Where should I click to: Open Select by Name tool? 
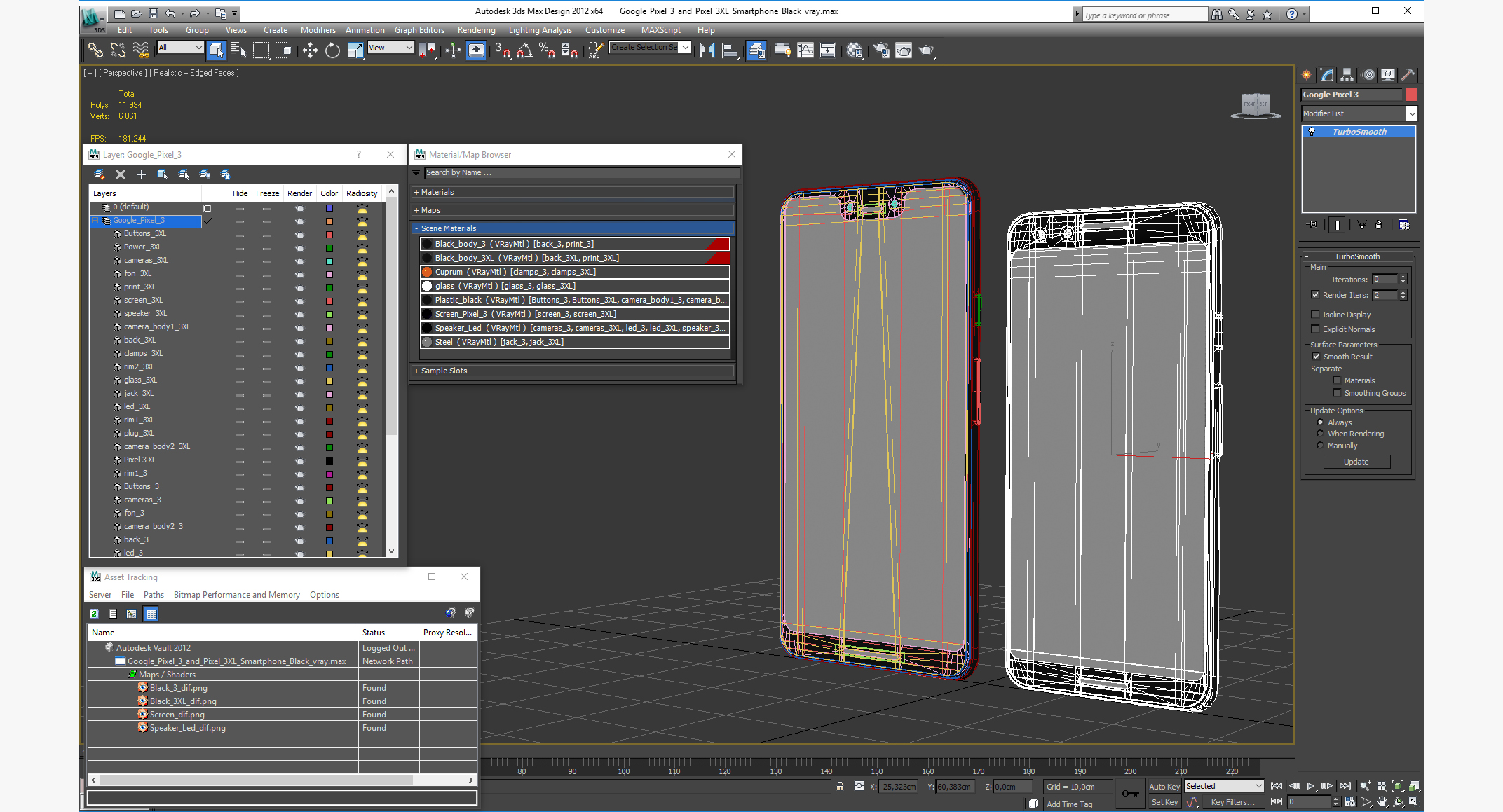(x=238, y=50)
